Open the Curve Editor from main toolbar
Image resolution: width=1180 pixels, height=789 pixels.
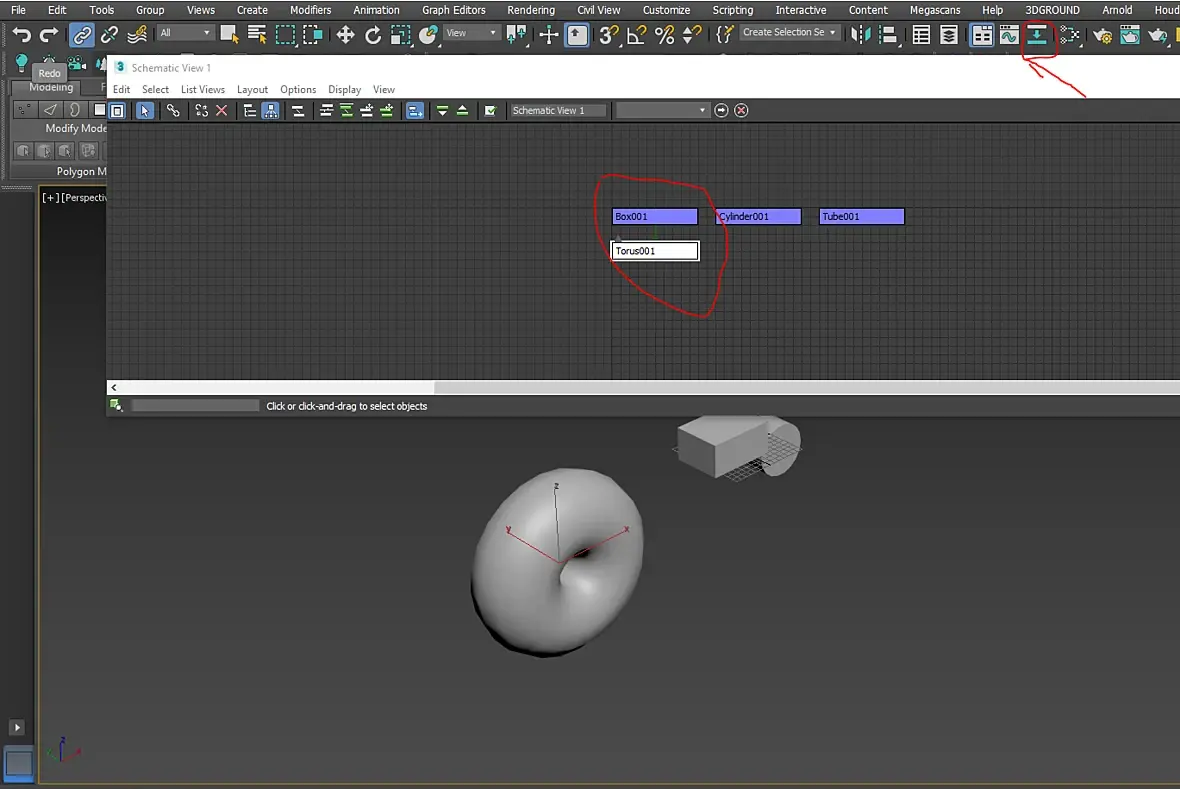[x=1009, y=35]
